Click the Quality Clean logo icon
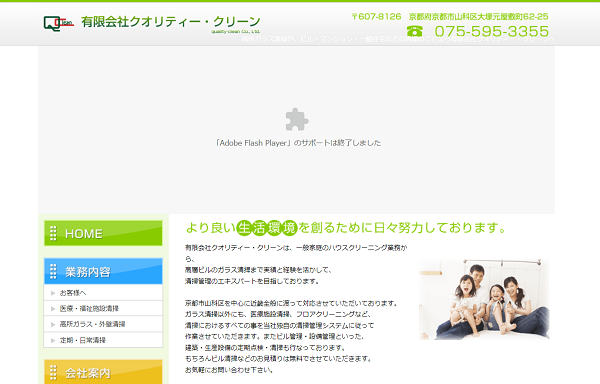 (x=58, y=23)
